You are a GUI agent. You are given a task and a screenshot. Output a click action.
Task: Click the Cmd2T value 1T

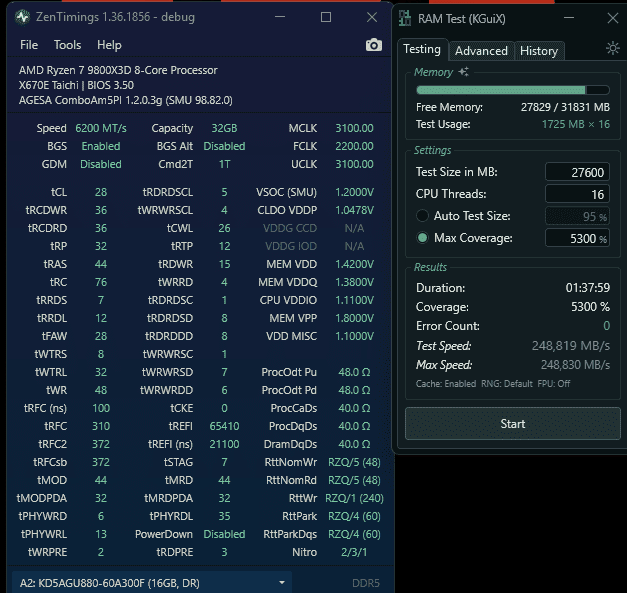tap(224, 164)
